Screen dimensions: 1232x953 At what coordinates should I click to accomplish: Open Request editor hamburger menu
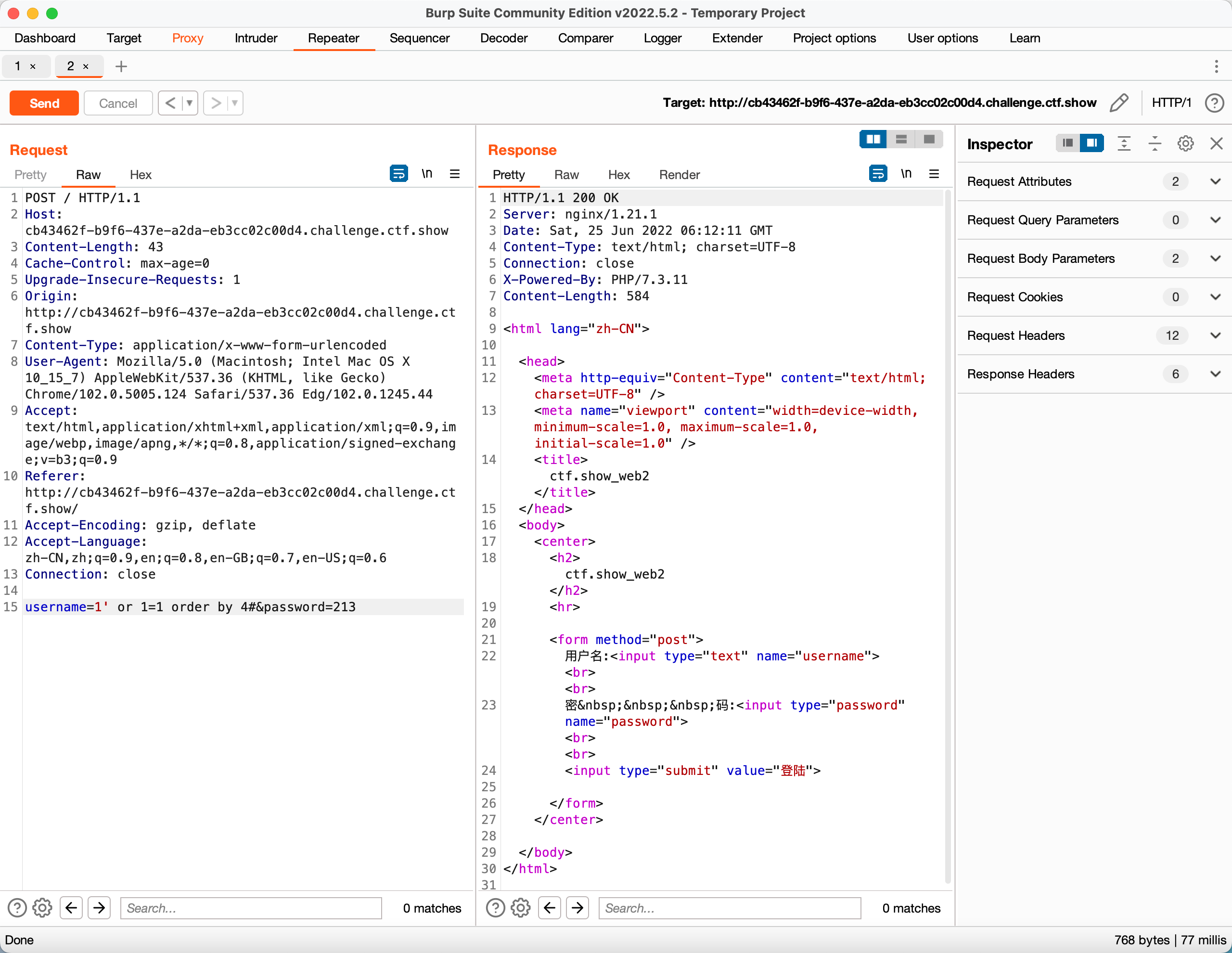click(455, 174)
